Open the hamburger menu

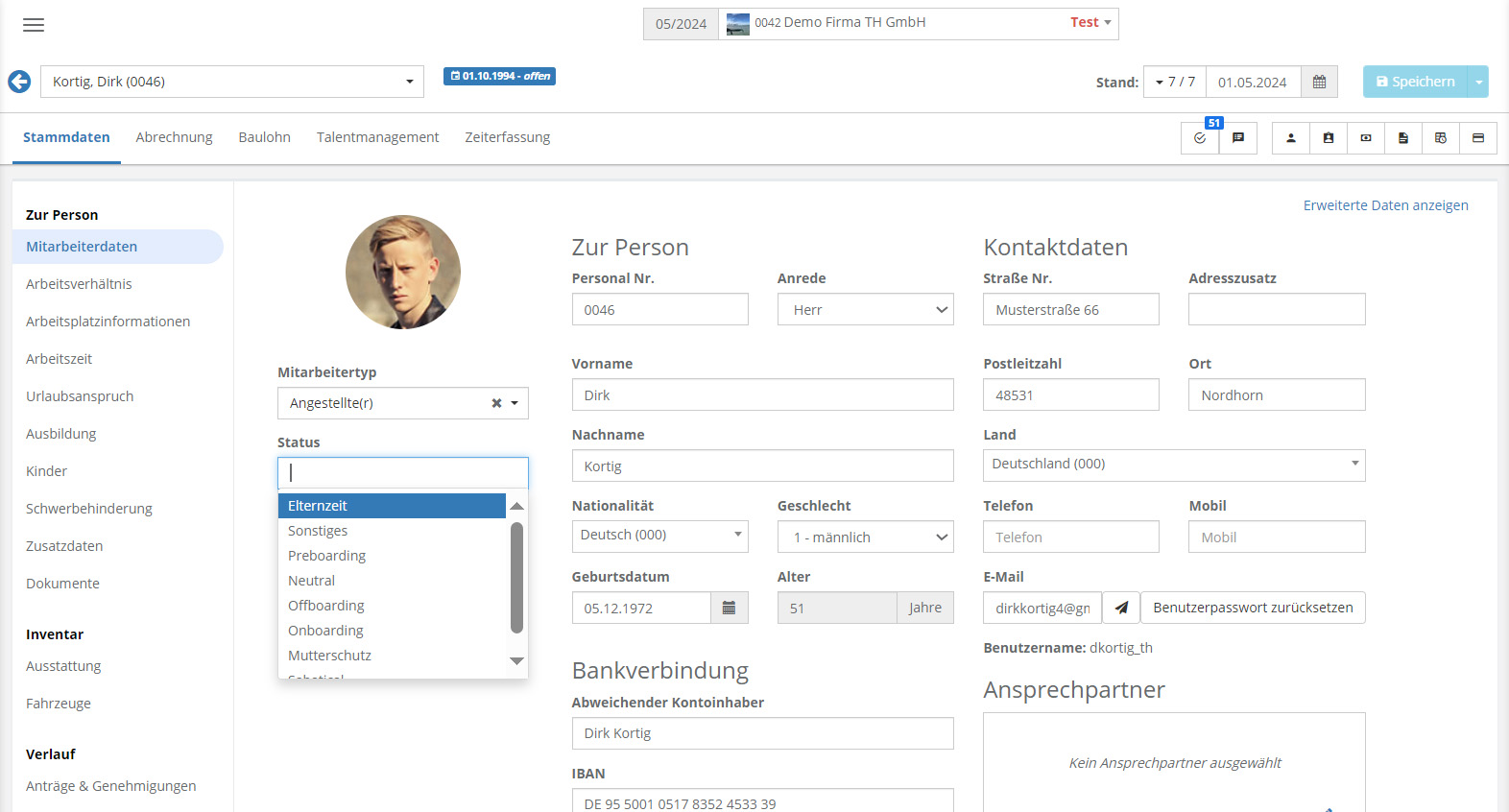(x=34, y=25)
